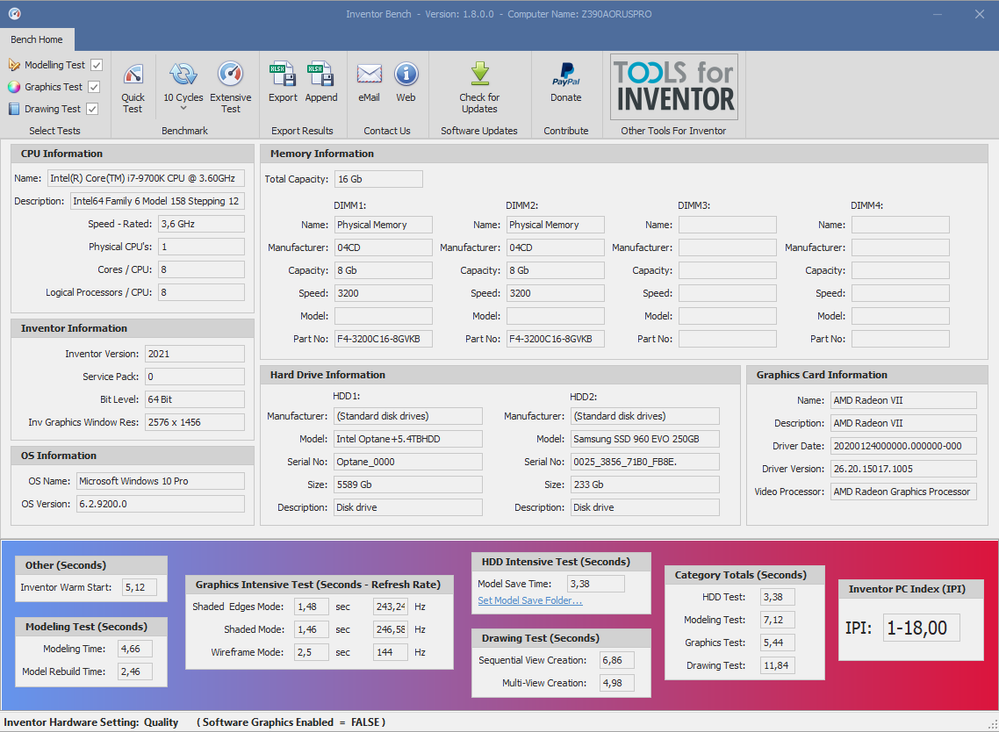Minimize the Inventor Bench window
Screen dimensions: 999x732
point(937,14)
